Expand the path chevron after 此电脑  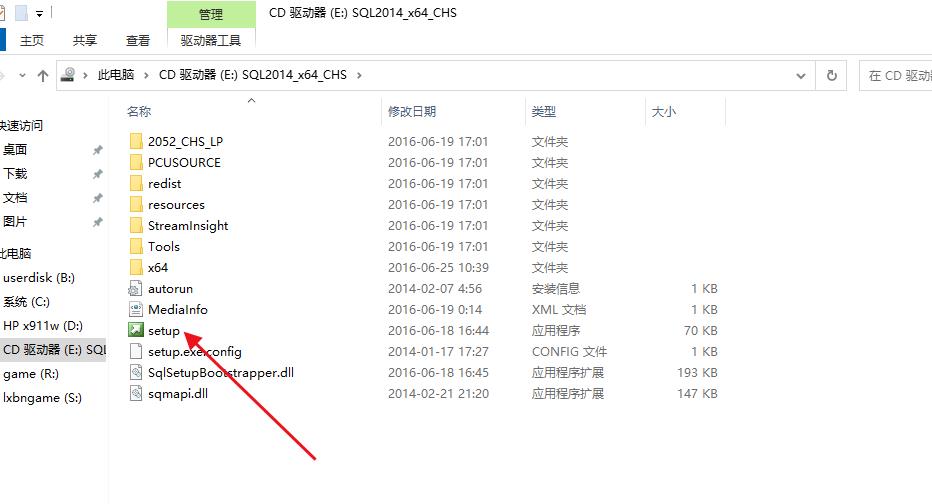click(146, 75)
